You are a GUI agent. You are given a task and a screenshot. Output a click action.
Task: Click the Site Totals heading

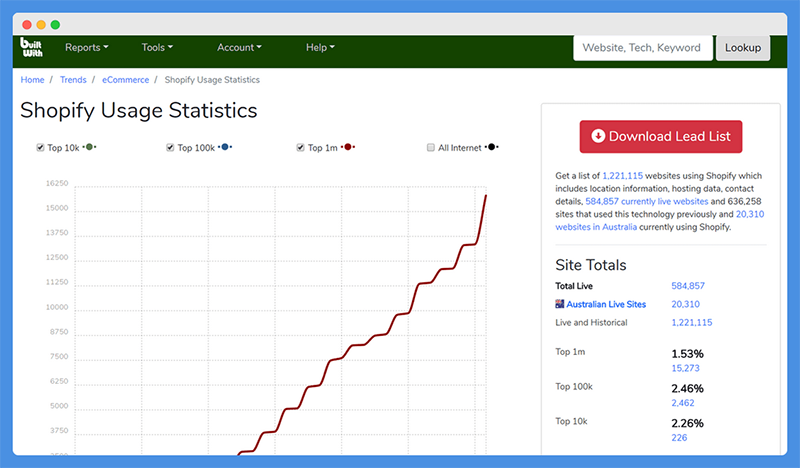pos(591,265)
